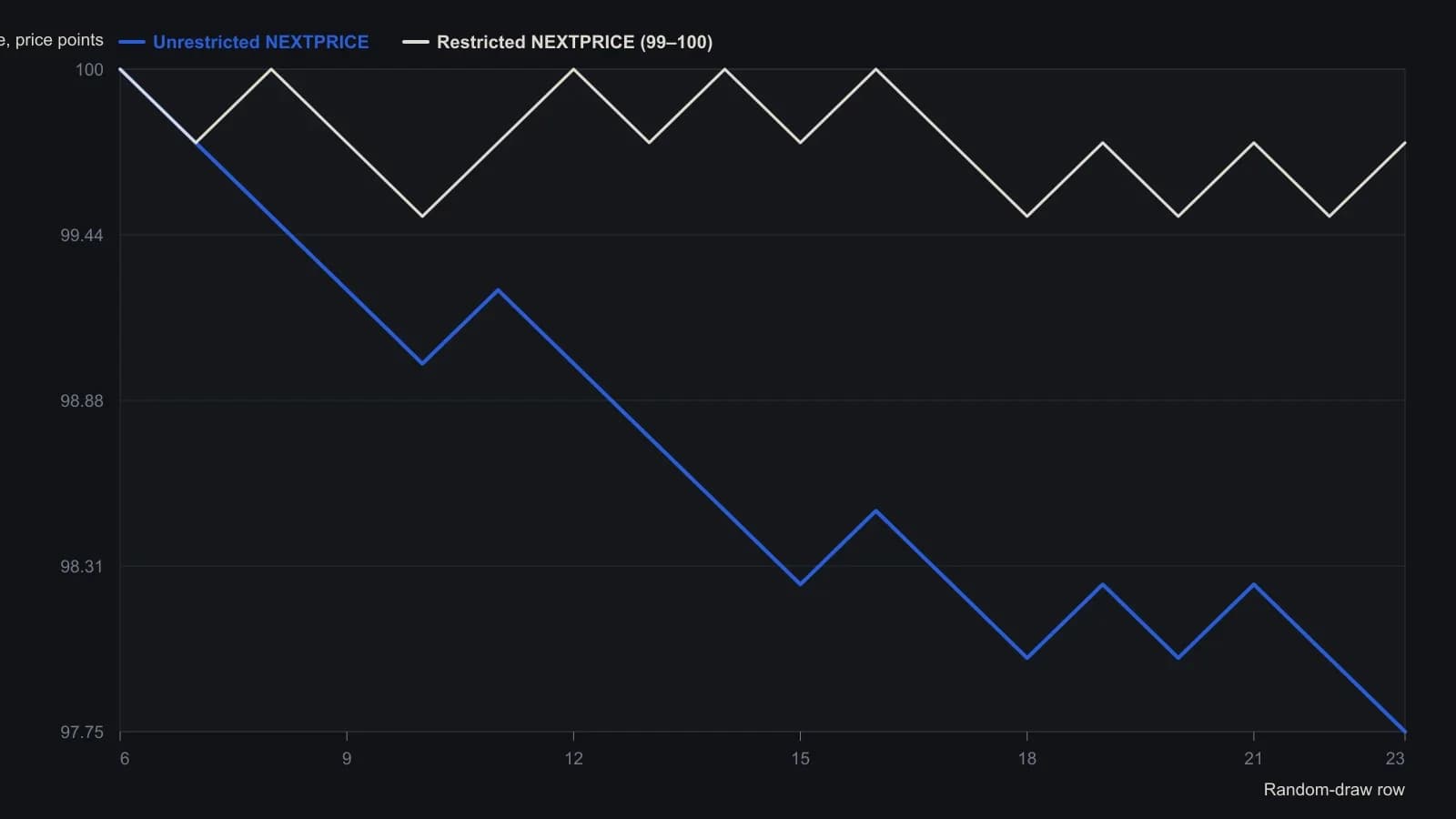Click the white line's peak at row 12
This screenshot has width=1456, height=819.
[573, 69]
